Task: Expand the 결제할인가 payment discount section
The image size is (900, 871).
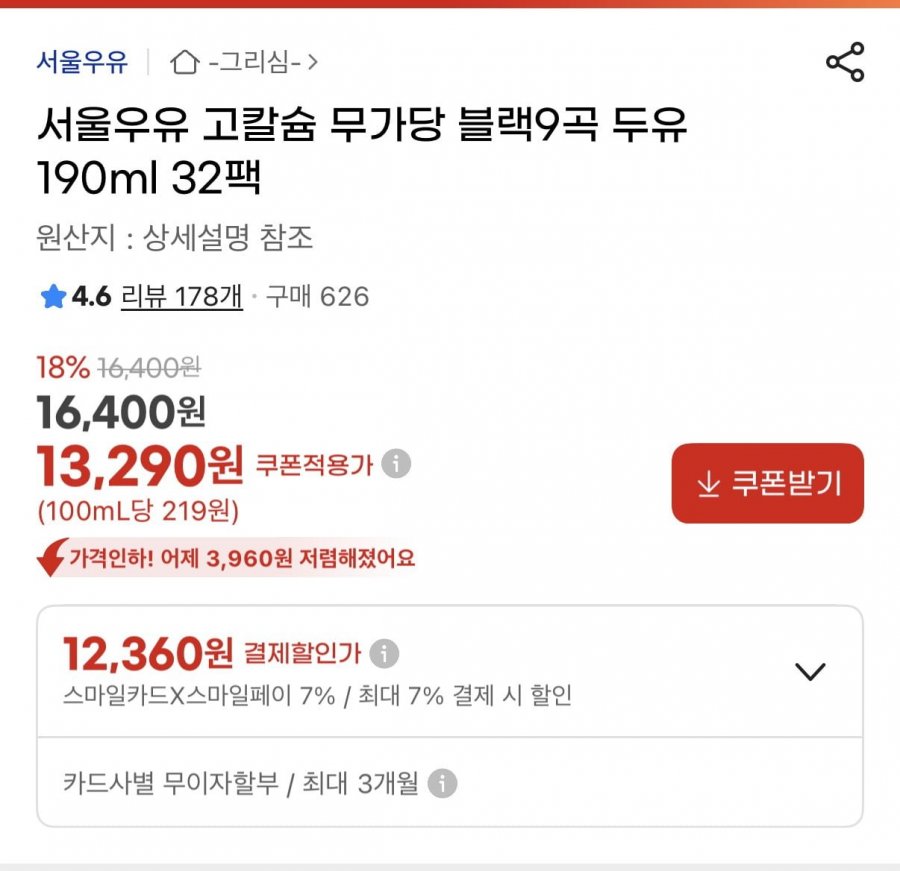Action: point(809,671)
